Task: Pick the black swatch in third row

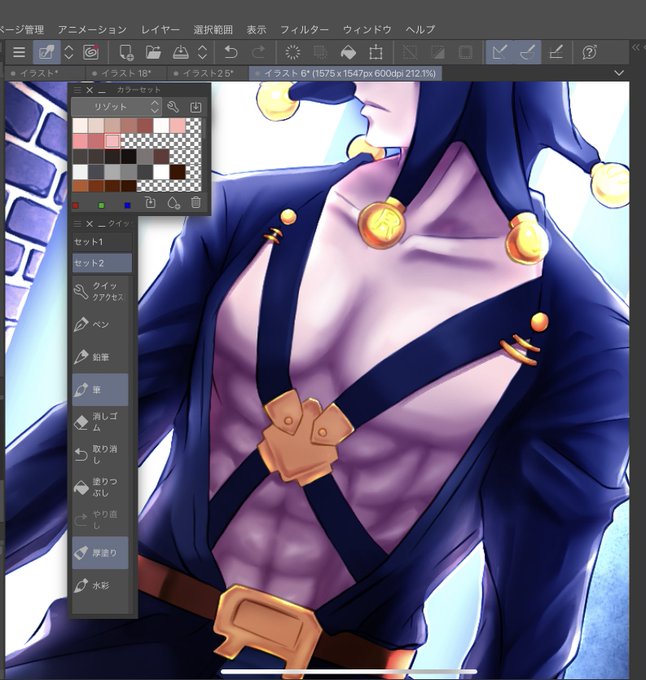Action: coord(128,156)
